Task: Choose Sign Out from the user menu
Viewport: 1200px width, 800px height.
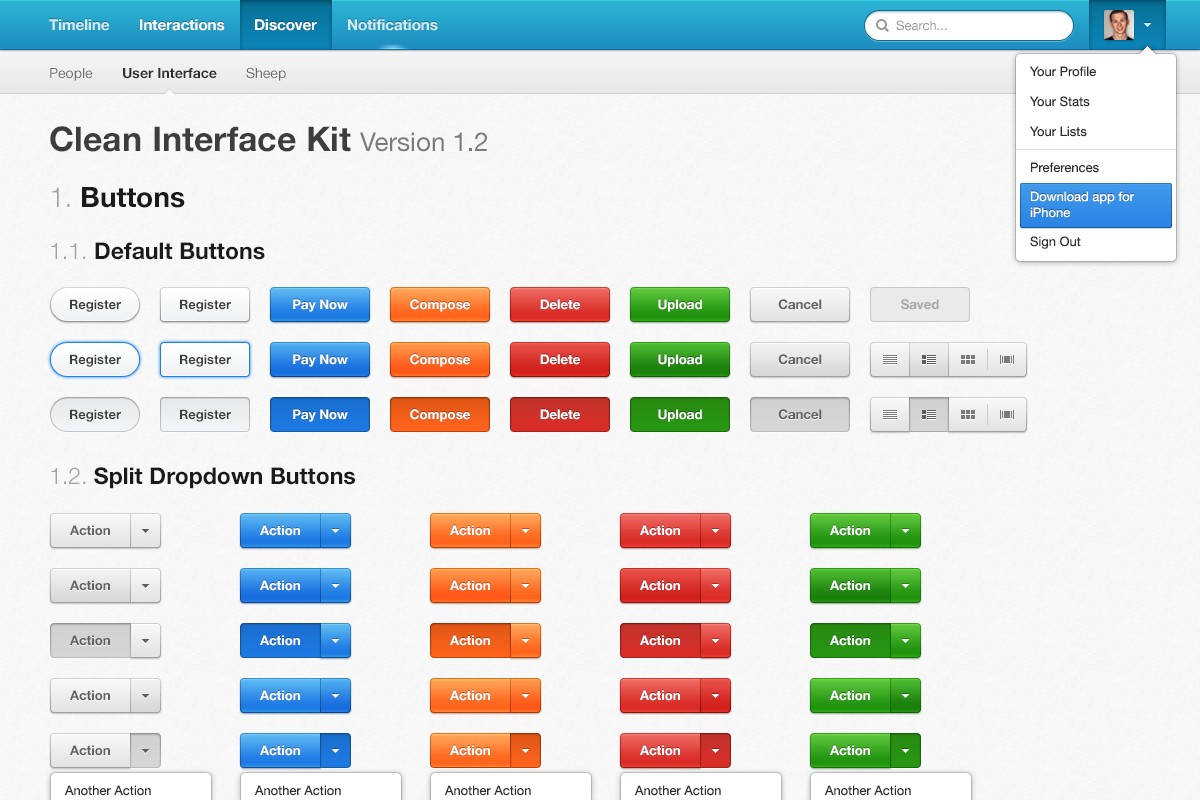Action: pyautogui.click(x=1096, y=242)
